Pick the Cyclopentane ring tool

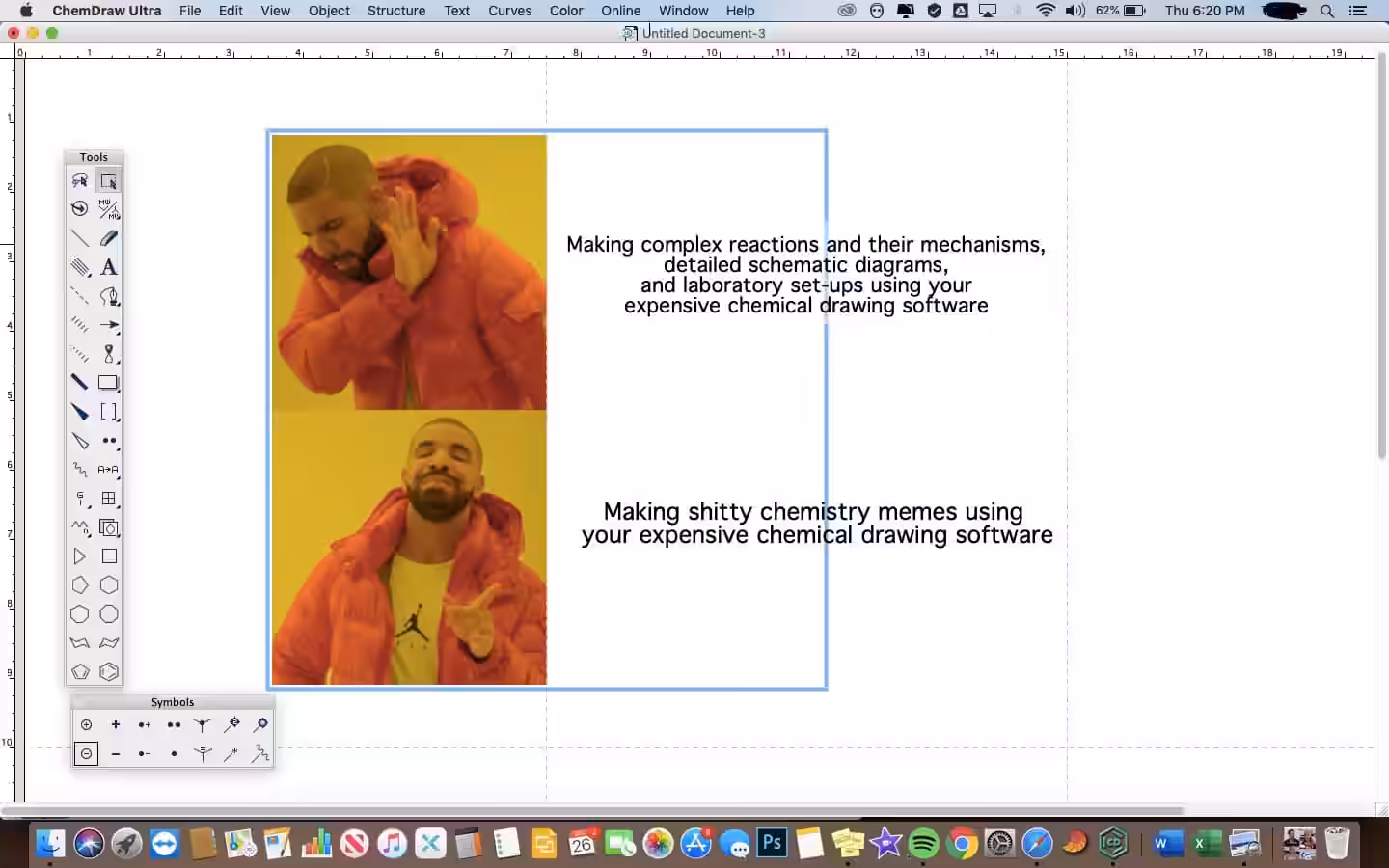click(x=80, y=585)
